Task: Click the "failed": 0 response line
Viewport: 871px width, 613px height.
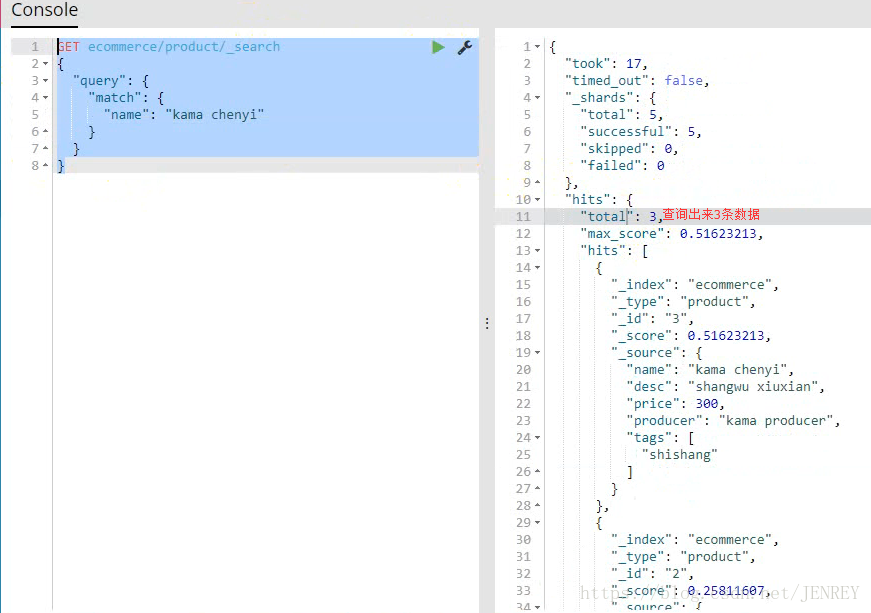Action: point(622,165)
